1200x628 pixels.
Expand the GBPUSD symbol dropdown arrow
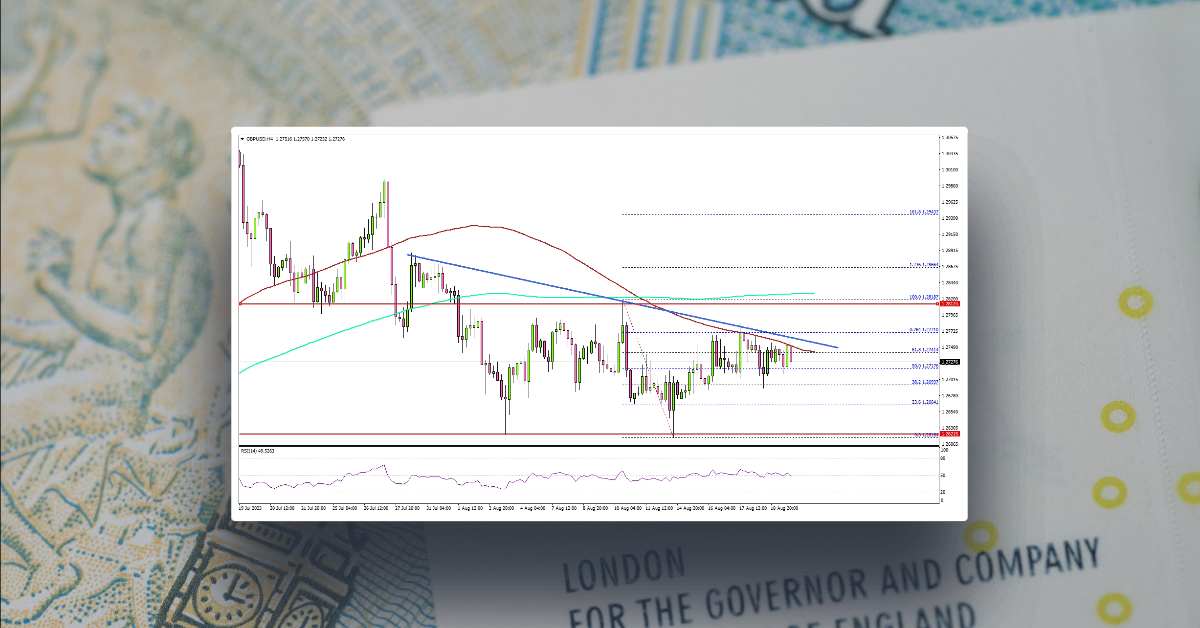(x=241, y=139)
